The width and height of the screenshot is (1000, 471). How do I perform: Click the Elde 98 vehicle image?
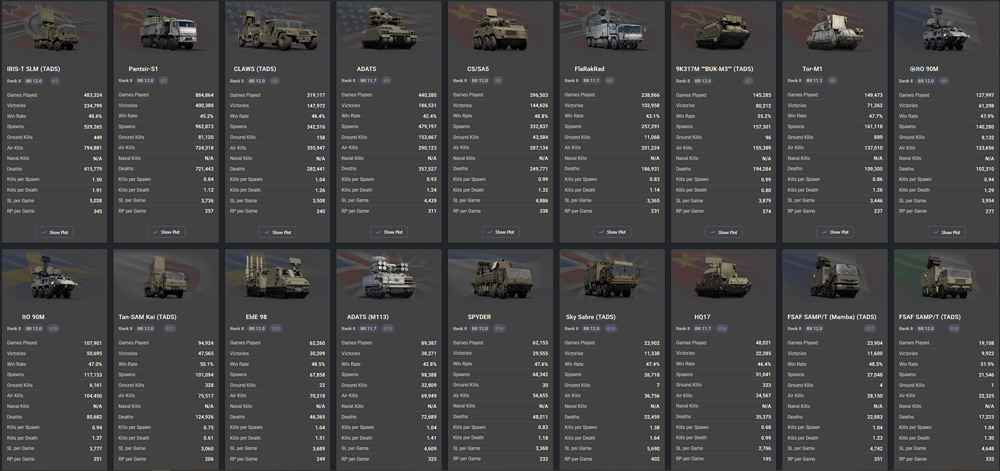click(x=278, y=281)
